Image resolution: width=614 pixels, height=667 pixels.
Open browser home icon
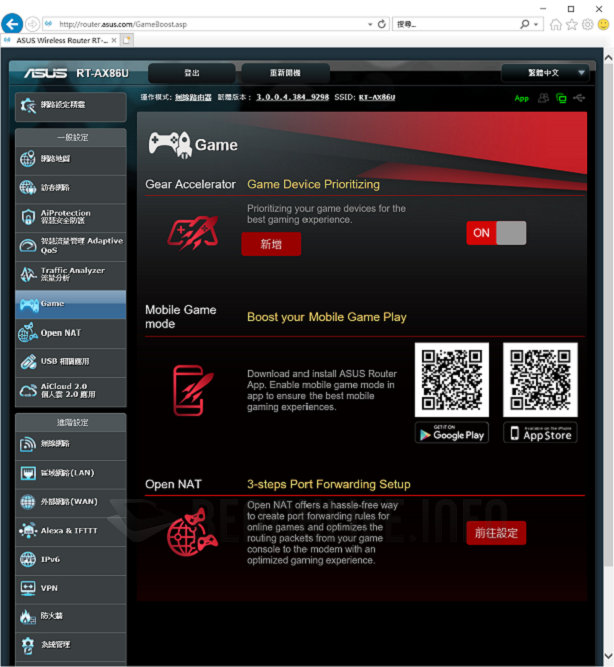556,24
